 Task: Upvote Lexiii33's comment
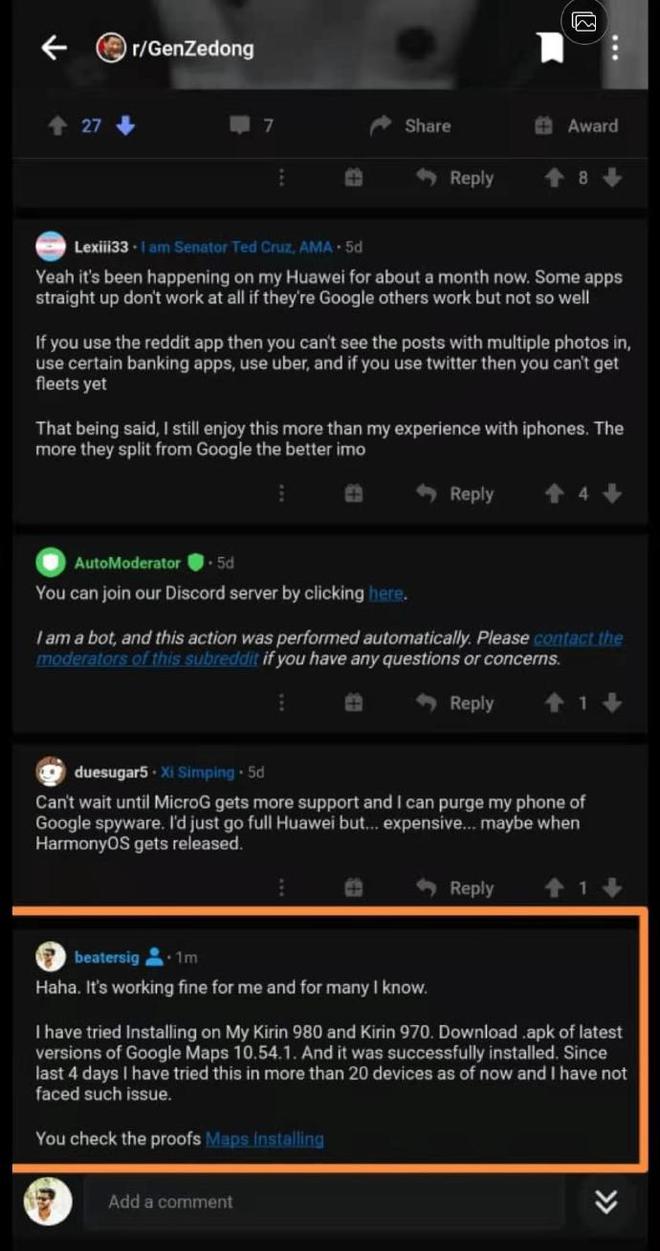(553, 494)
